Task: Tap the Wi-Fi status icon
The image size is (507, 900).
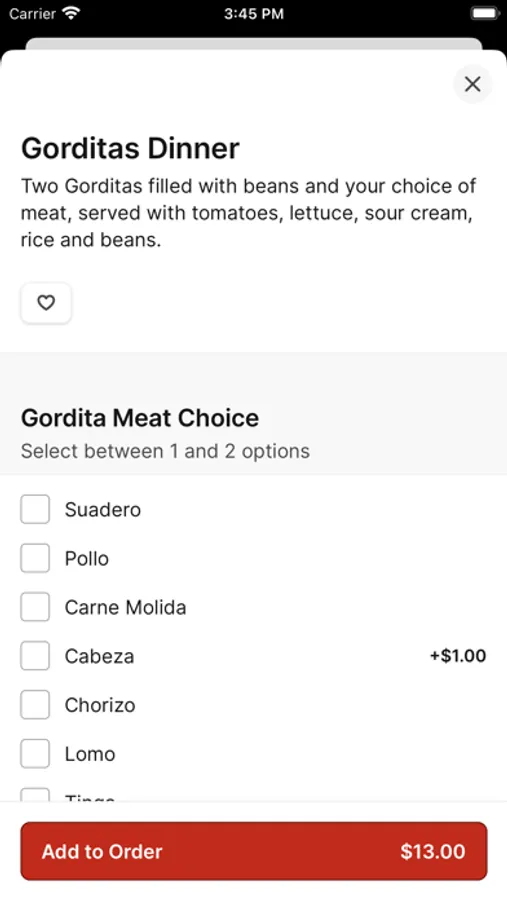Action: pos(71,13)
